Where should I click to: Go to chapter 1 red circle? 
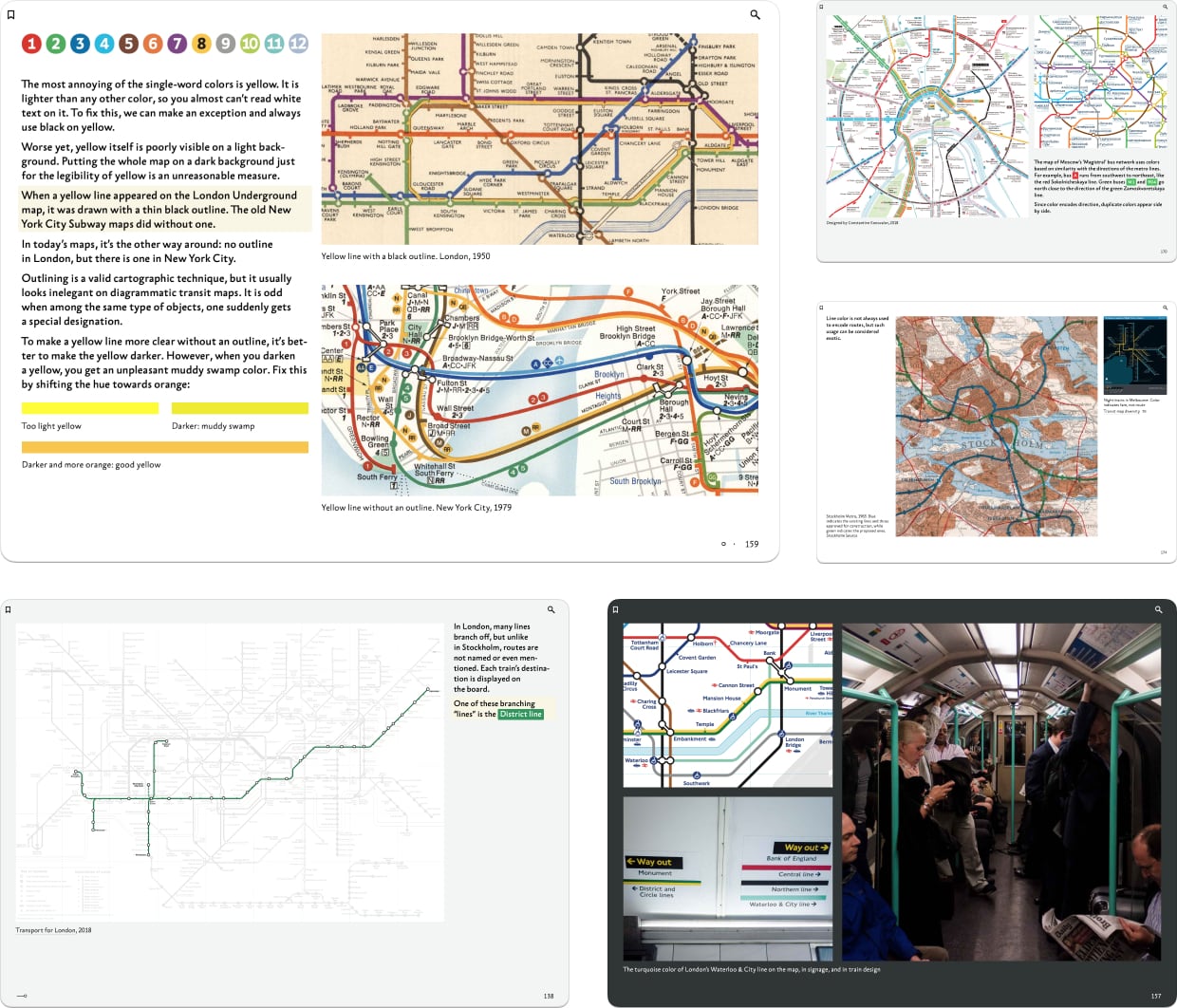(x=31, y=43)
